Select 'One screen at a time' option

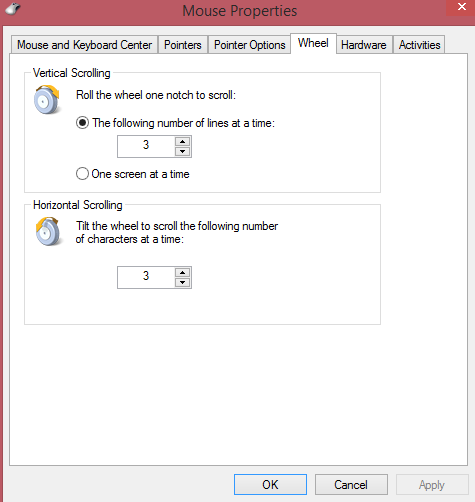click(82, 174)
